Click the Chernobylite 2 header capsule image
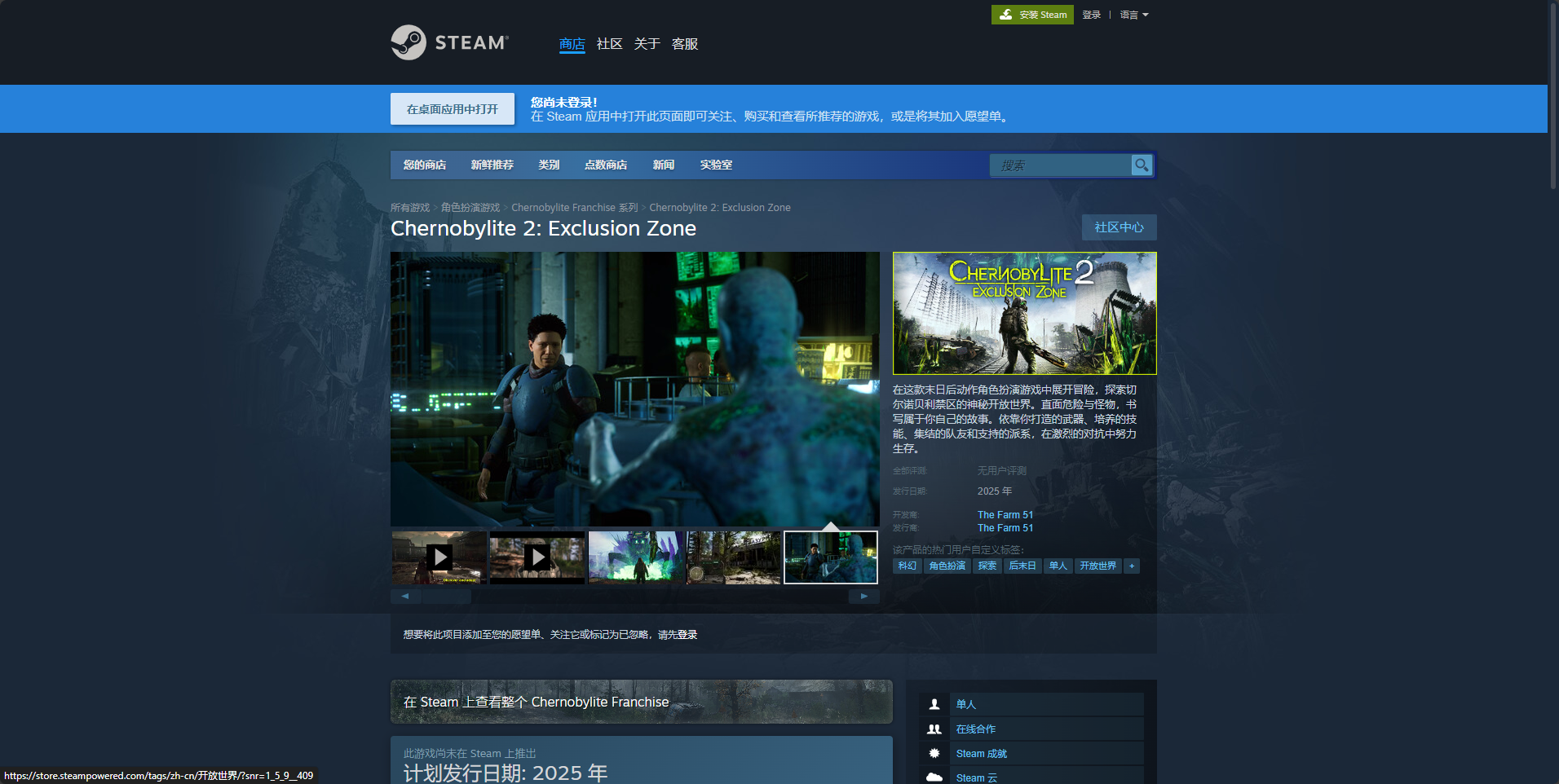The image size is (1559, 784). pos(1025,313)
